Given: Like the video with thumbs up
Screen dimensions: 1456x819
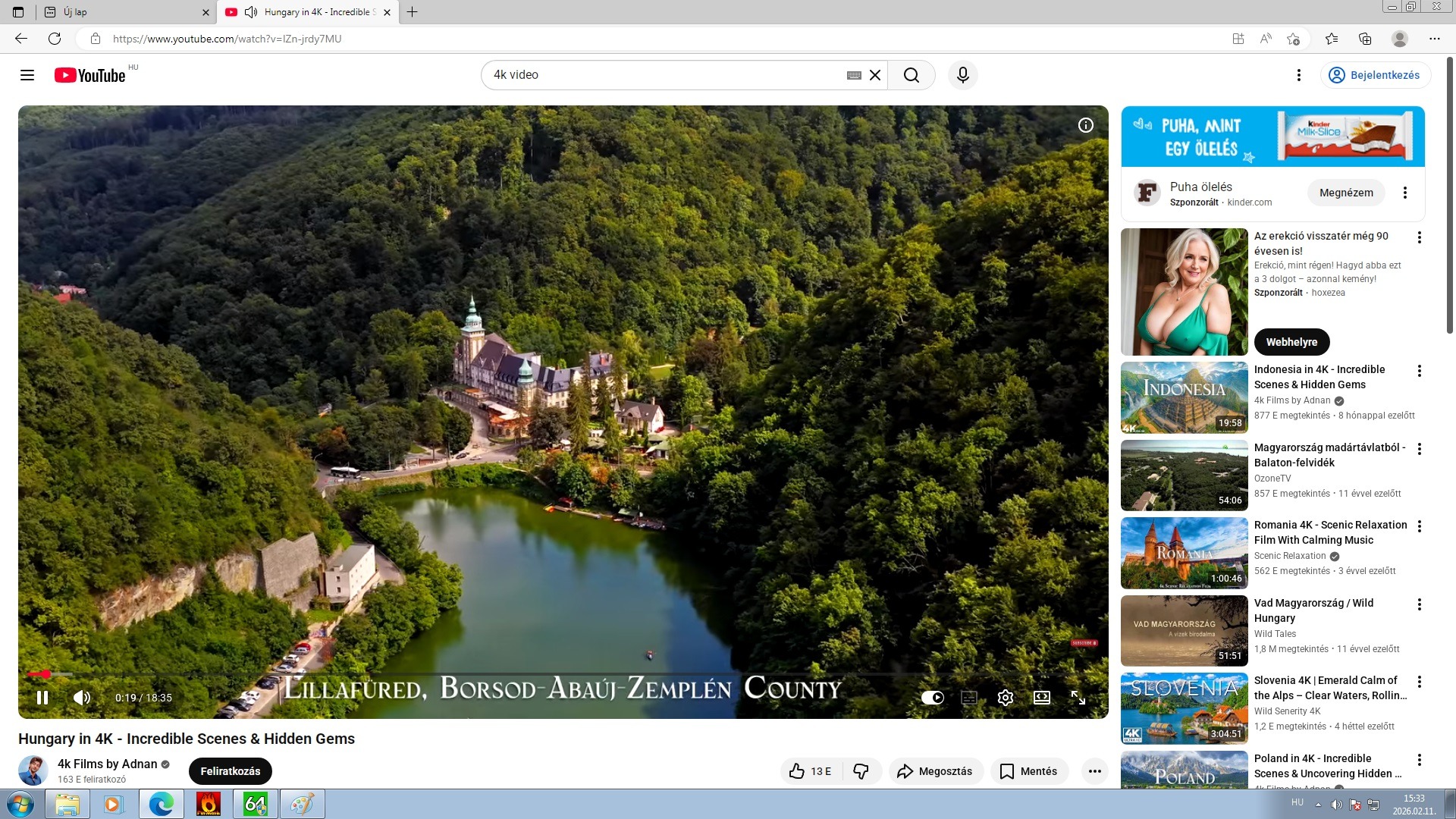Looking at the screenshot, I should [x=810, y=771].
